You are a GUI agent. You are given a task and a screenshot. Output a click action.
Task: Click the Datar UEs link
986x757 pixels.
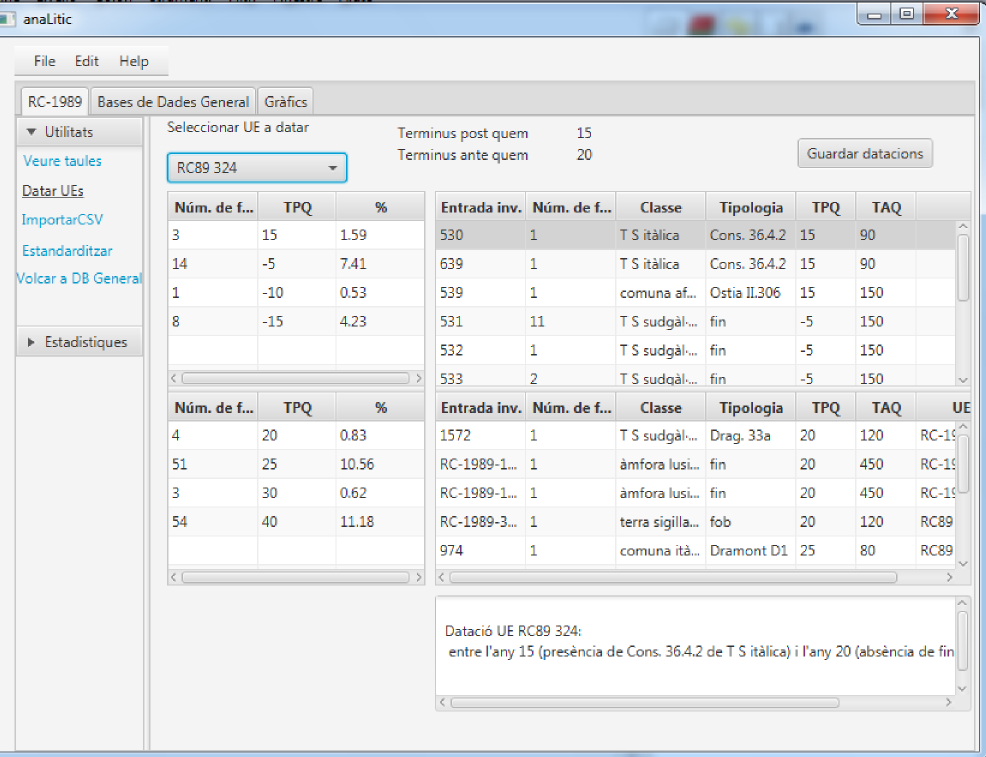53,190
